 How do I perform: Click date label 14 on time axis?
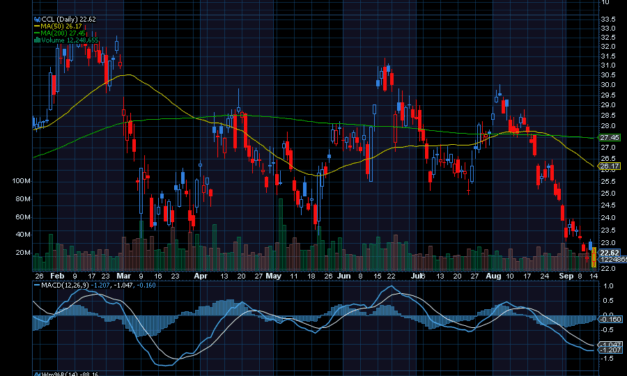pyautogui.click(x=593, y=276)
